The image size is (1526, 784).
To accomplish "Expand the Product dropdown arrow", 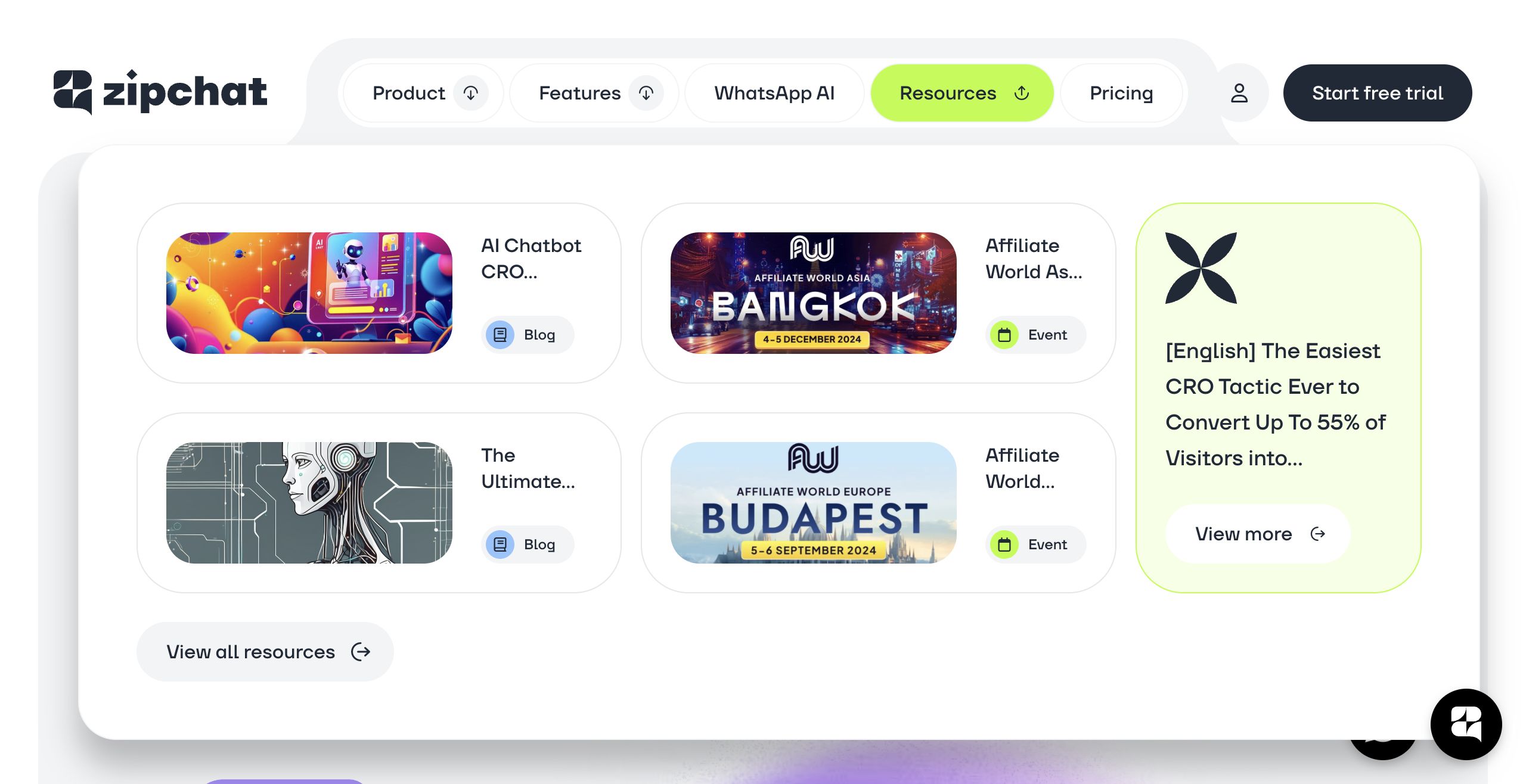I will [x=471, y=93].
